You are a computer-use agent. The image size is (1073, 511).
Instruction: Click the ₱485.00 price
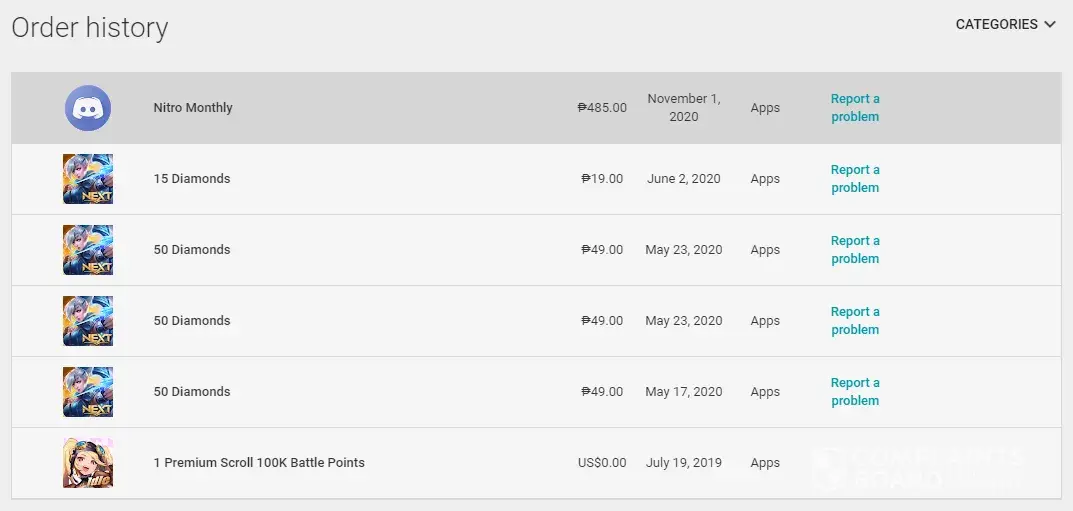602,108
